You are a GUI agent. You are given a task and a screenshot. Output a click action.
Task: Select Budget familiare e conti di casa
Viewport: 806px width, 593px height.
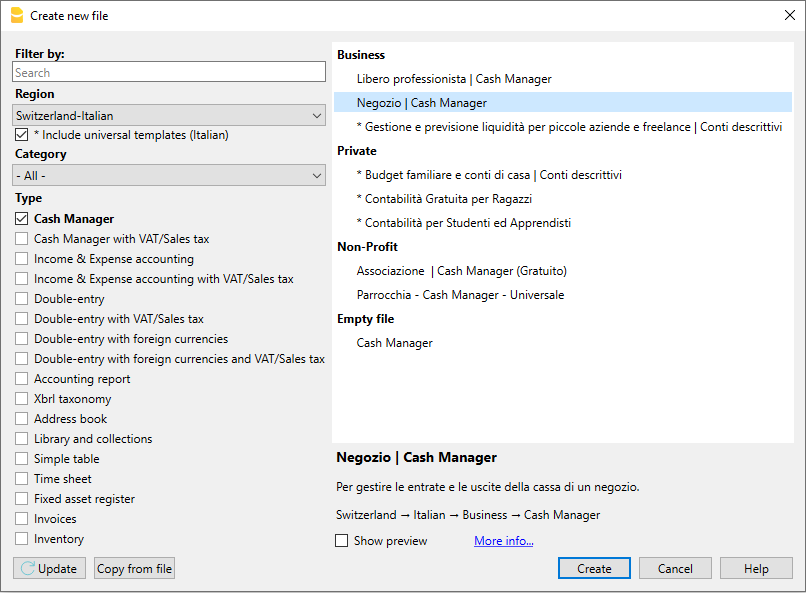click(563, 175)
